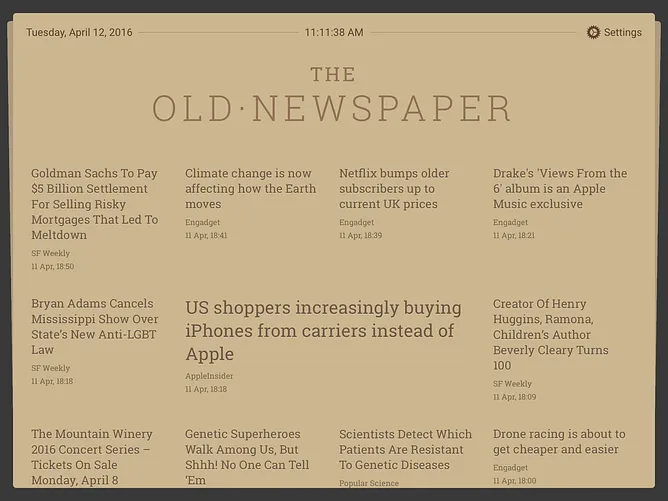Click 11 Apr, 18:18 under AppleInsider
668x501 pixels.
206,389
